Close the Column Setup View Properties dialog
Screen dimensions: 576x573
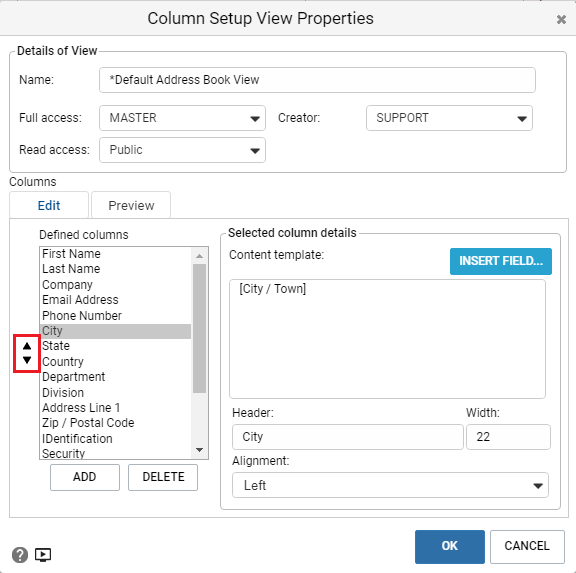561,19
